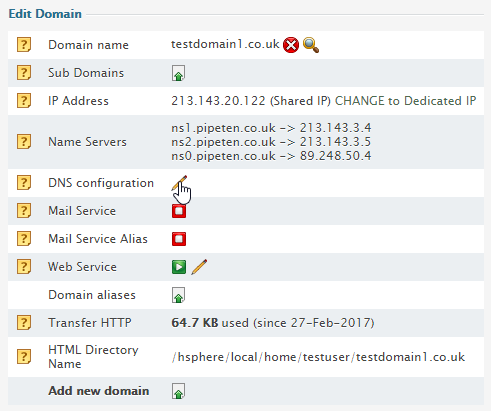Enable Mail Service Alias red toggle

point(179,239)
